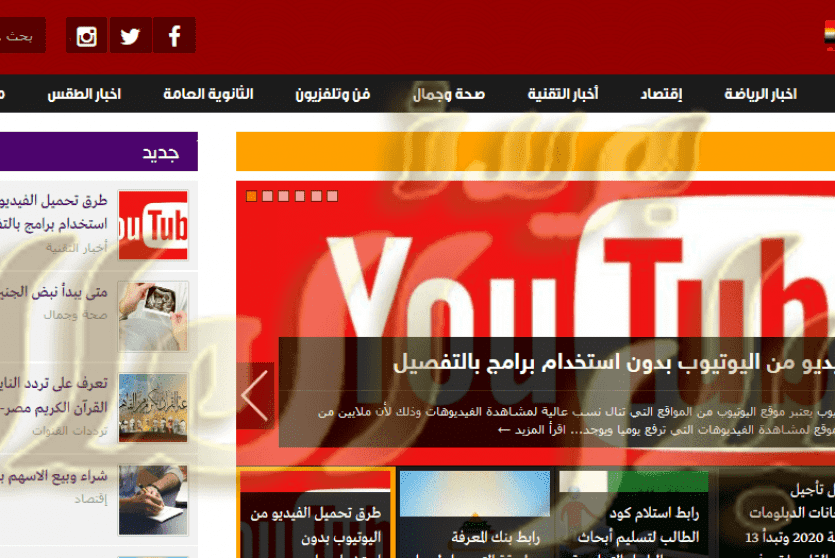Open أخبار التقنية menu item
This screenshot has height=558, width=835.
pos(563,94)
